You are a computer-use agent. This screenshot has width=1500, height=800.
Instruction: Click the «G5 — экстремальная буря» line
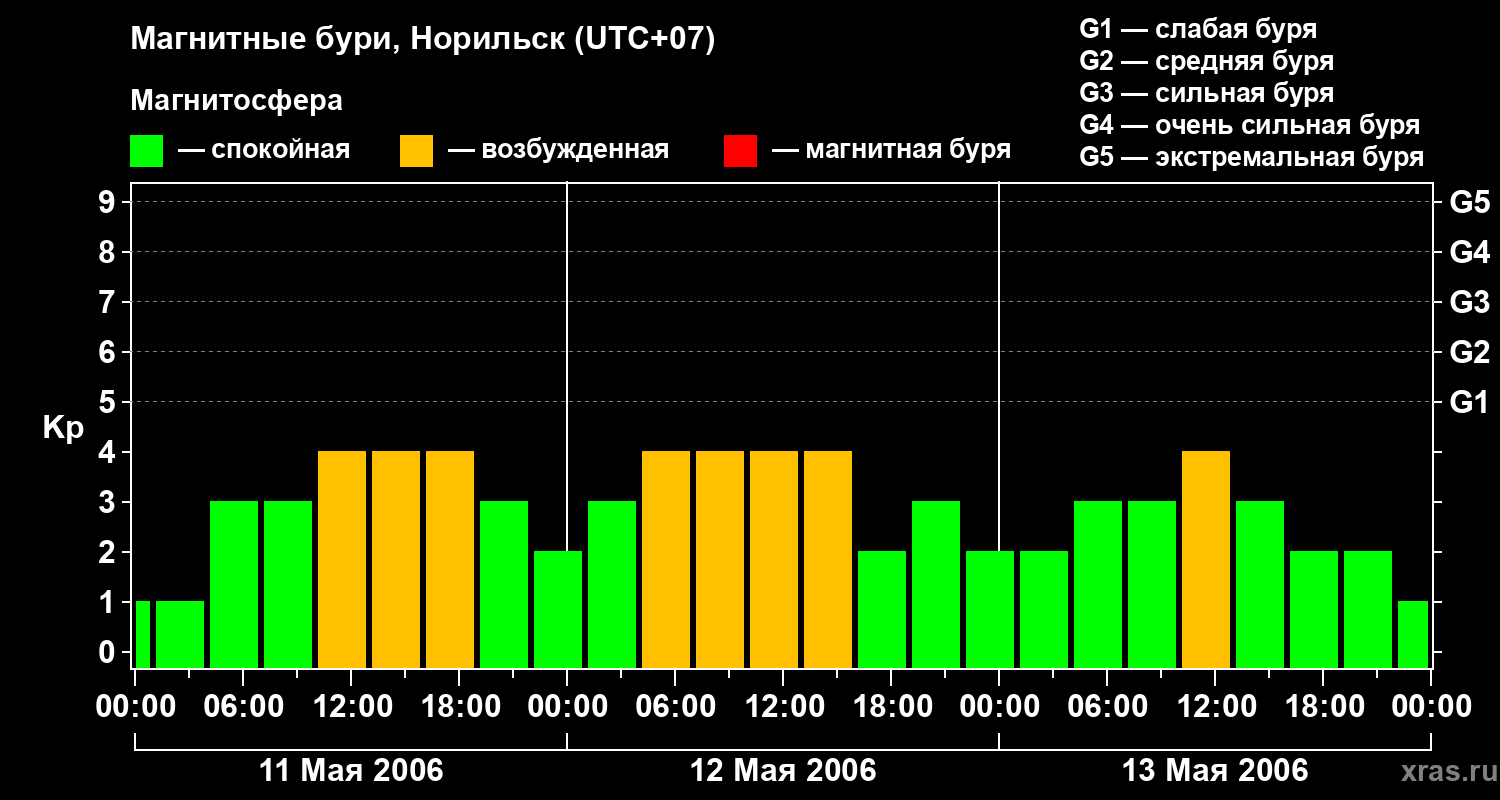click(1252, 157)
